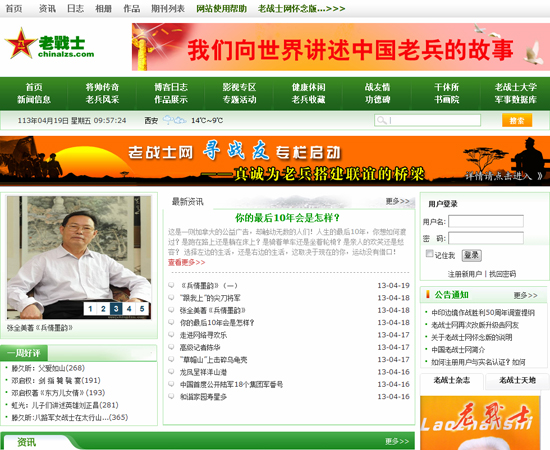Image resolution: width=550 pixels, height=450 pixels.
Task: Open news item 和谐家园寿星多
Action: click(x=203, y=397)
